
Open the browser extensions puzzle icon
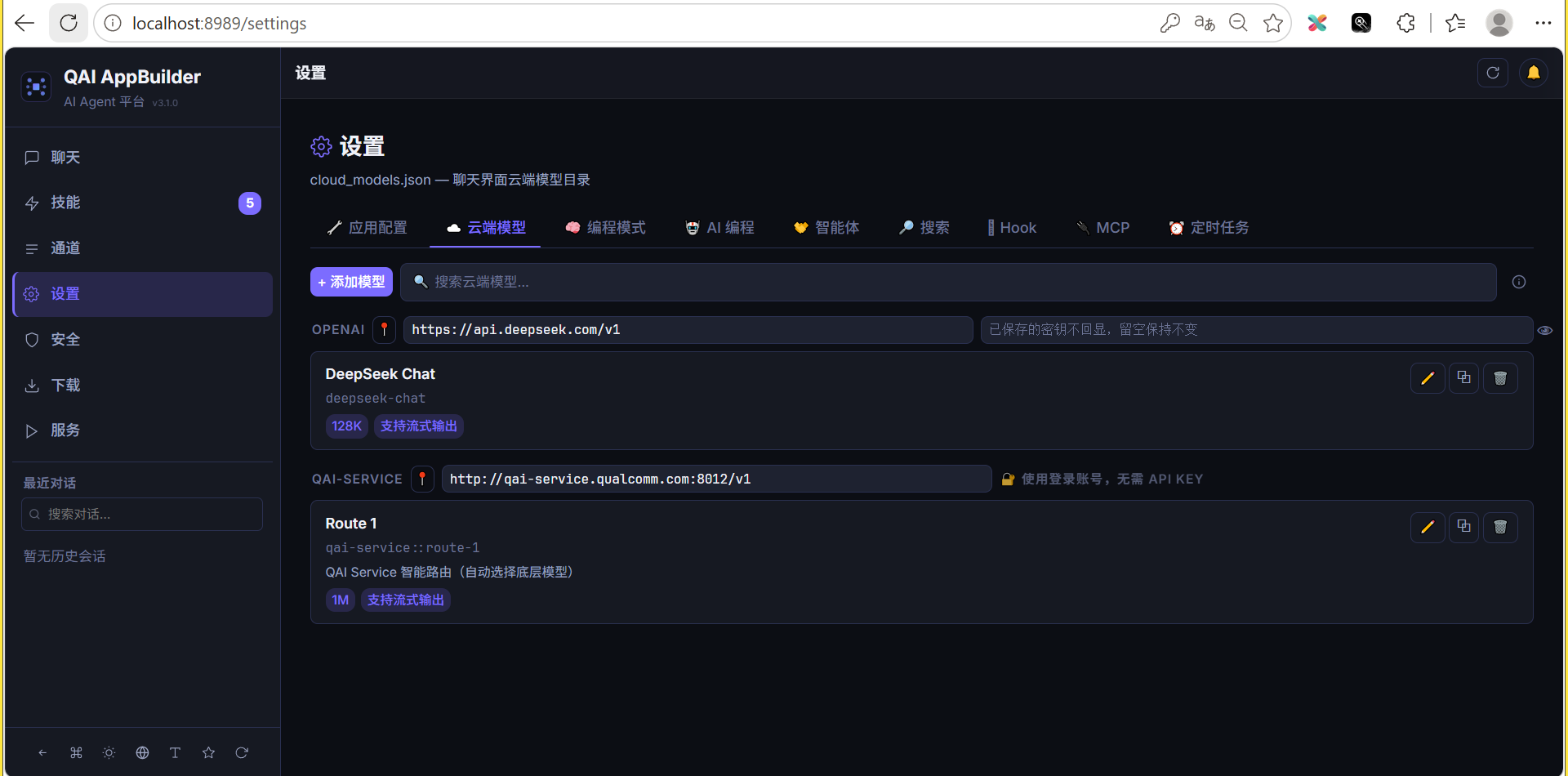(1405, 23)
